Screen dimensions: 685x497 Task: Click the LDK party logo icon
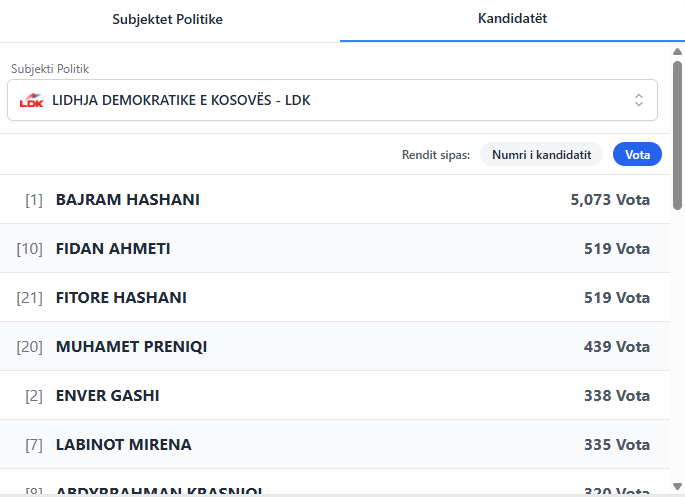coord(31,100)
